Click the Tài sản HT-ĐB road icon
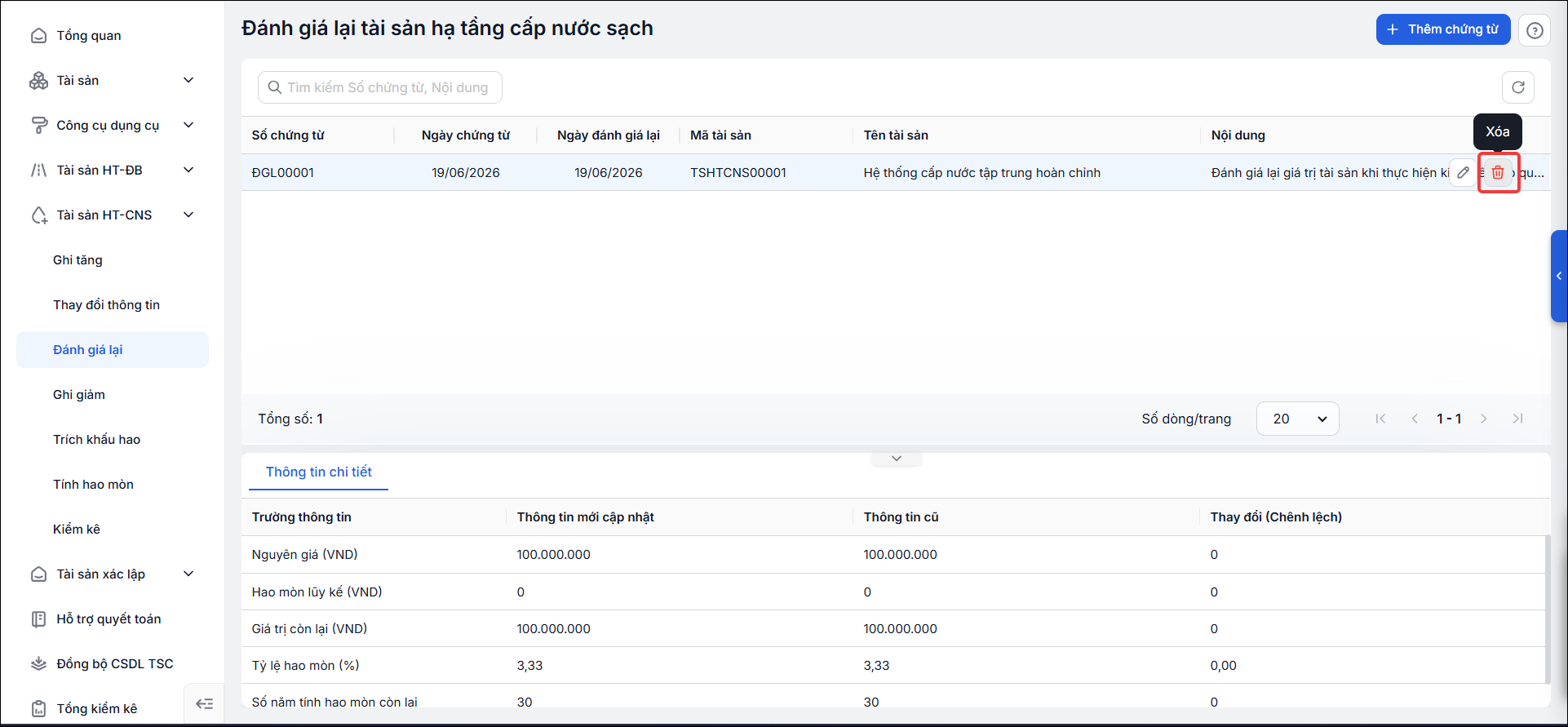The width and height of the screenshot is (1568, 727). pyautogui.click(x=38, y=171)
